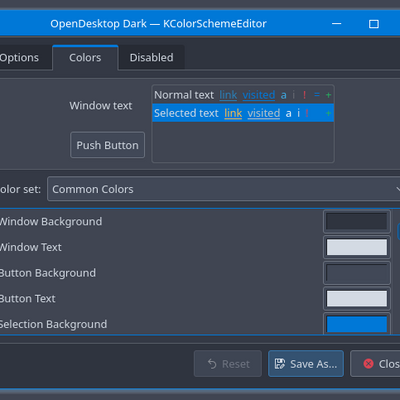Click the Reset button
This screenshot has width=400, height=400.
[228, 364]
